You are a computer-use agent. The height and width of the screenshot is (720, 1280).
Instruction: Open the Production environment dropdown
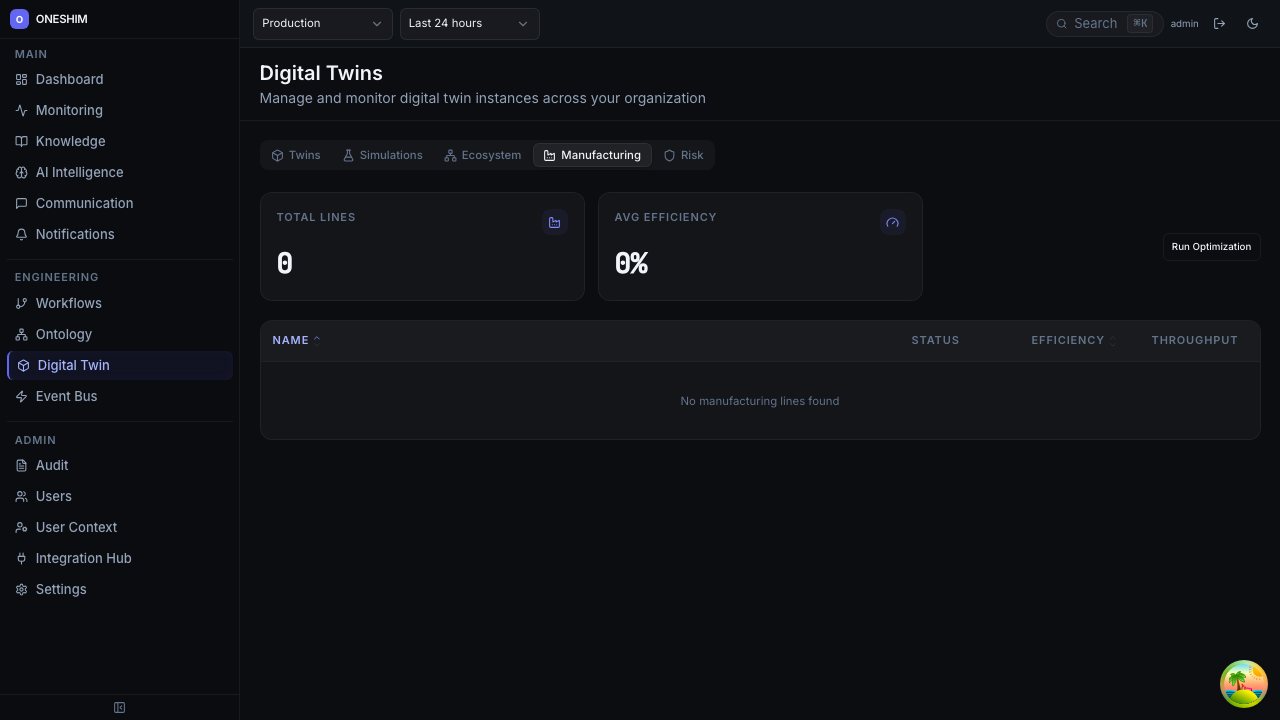click(322, 23)
